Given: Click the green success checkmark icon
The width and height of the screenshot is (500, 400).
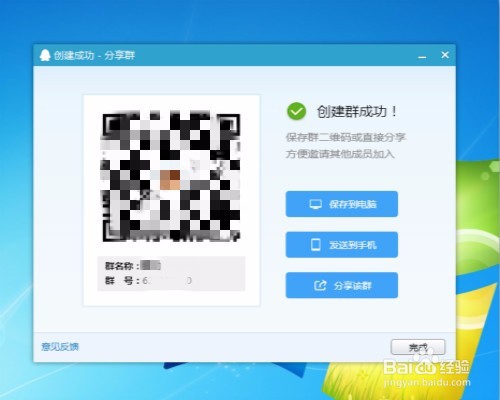Looking at the screenshot, I should pos(296,111).
